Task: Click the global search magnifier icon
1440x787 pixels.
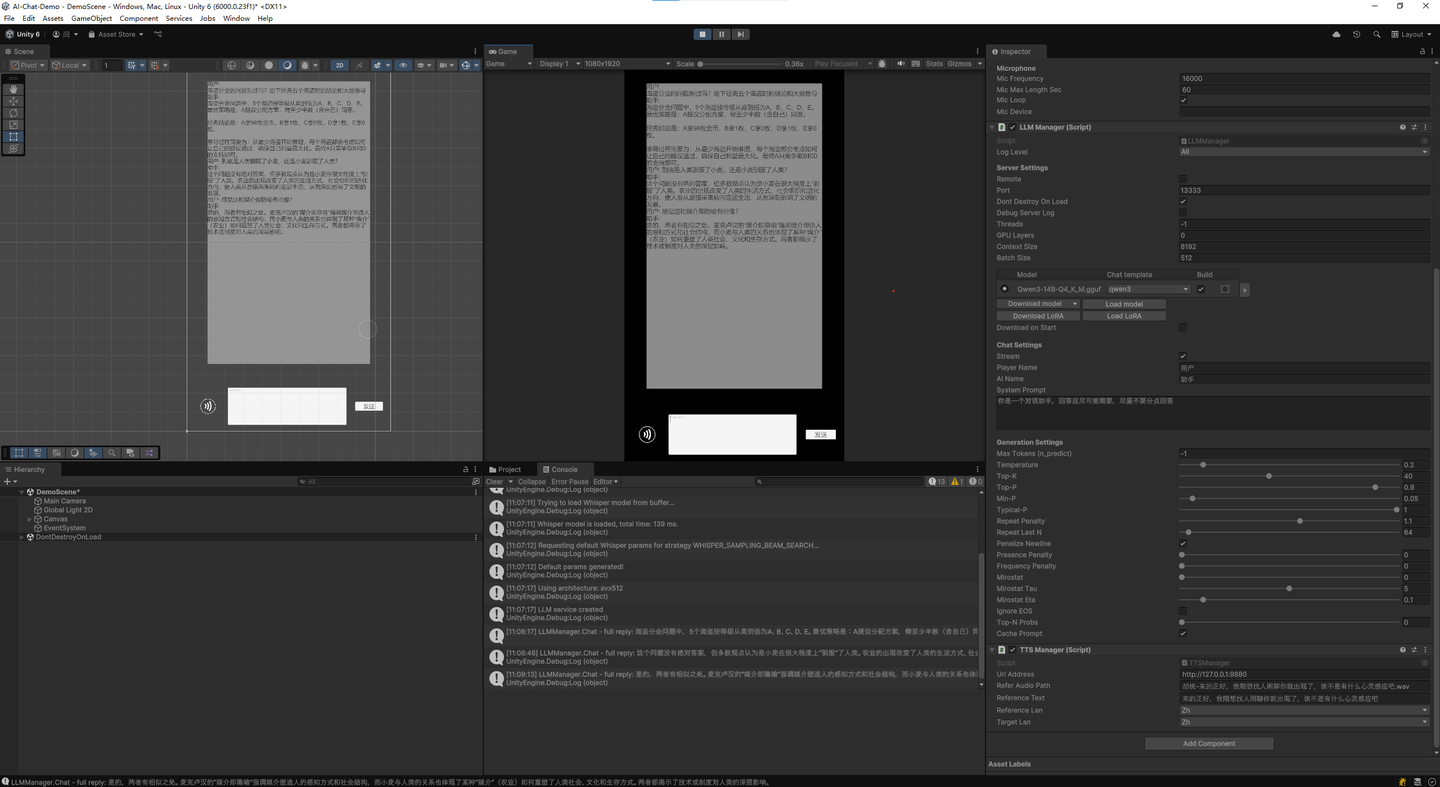Action: pyautogui.click(x=1377, y=34)
